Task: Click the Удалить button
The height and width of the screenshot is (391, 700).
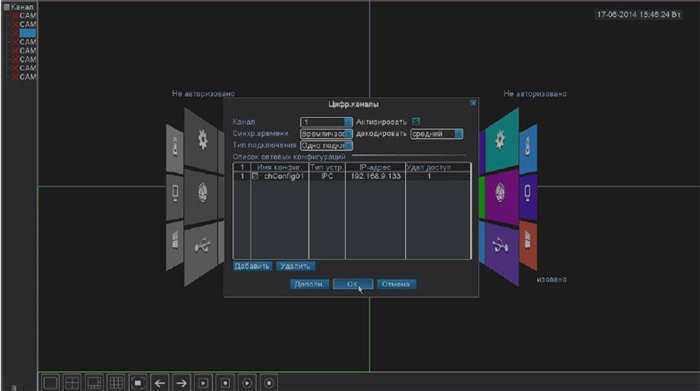Action: [296, 266]
